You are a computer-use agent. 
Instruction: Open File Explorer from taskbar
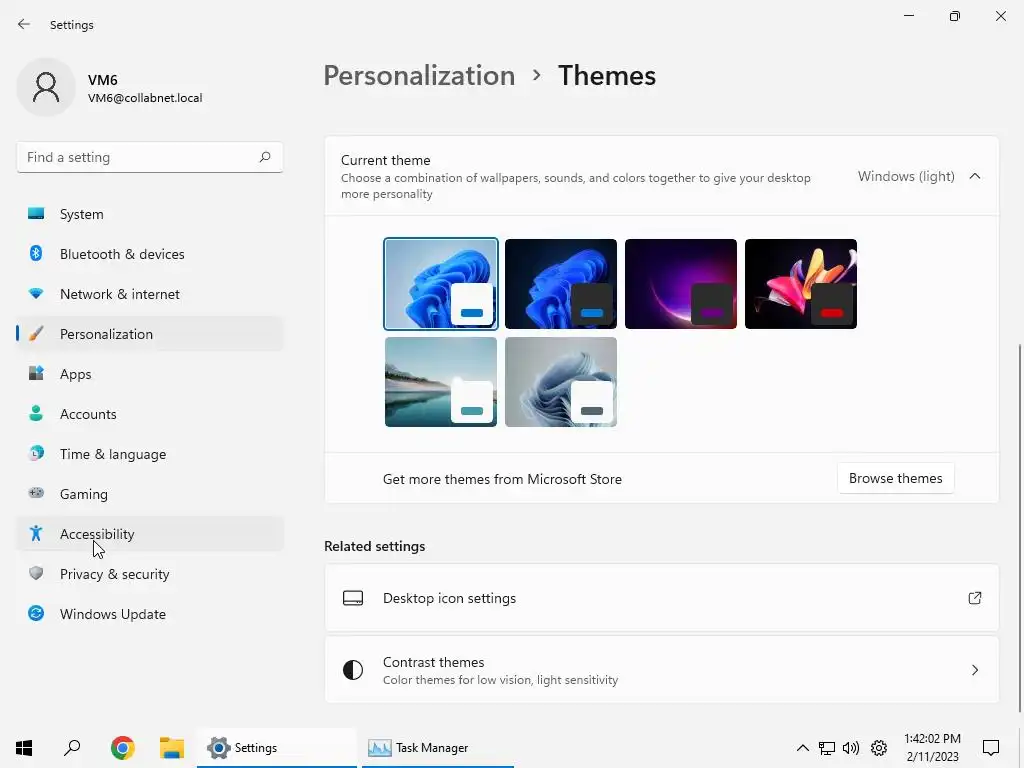tap(172, 747)
